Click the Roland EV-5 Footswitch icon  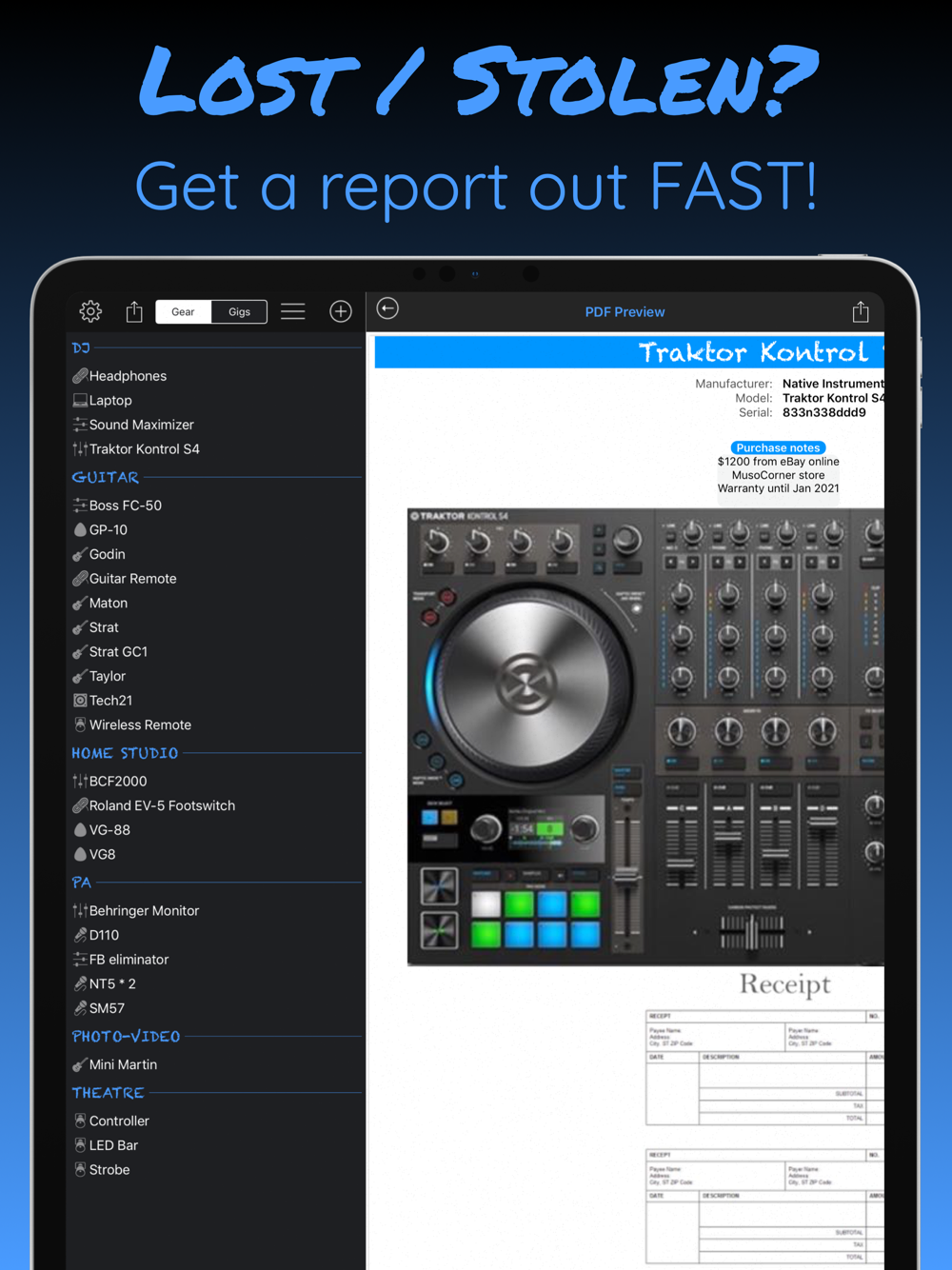click(80, 805)
